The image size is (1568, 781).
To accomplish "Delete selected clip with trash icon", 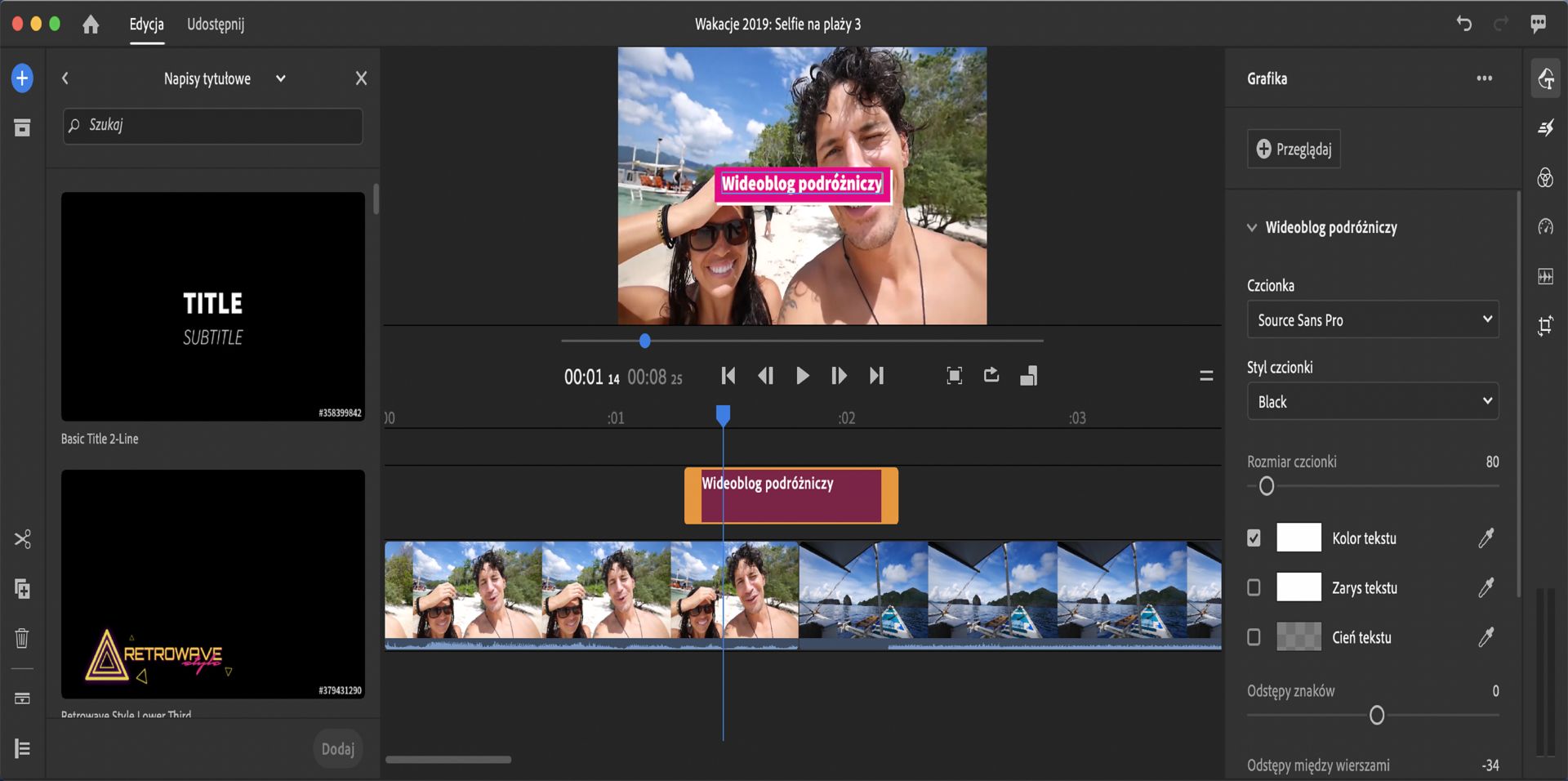I will pyautogui.click(x=22, y=637).
